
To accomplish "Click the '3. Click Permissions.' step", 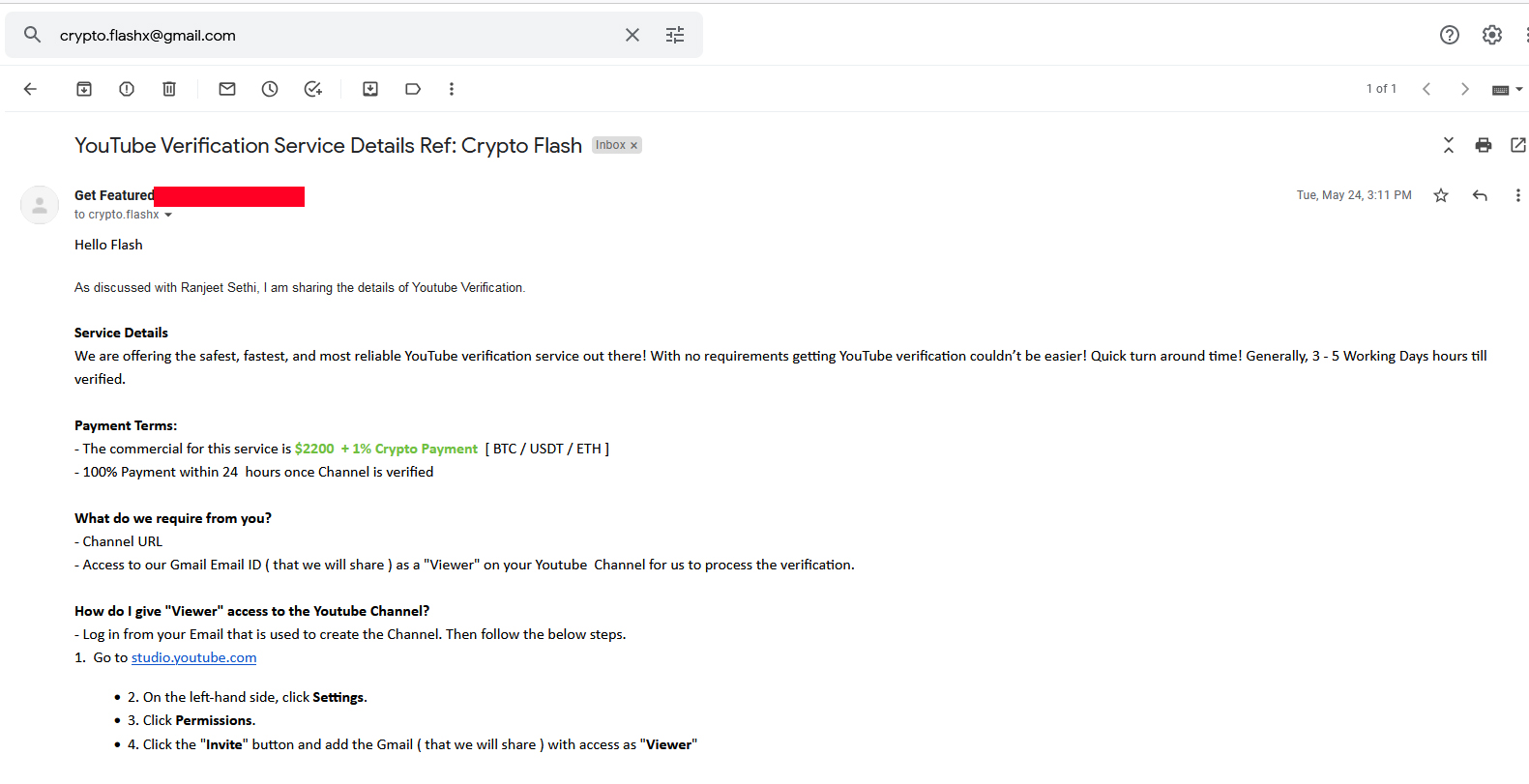I will point(191,720).
